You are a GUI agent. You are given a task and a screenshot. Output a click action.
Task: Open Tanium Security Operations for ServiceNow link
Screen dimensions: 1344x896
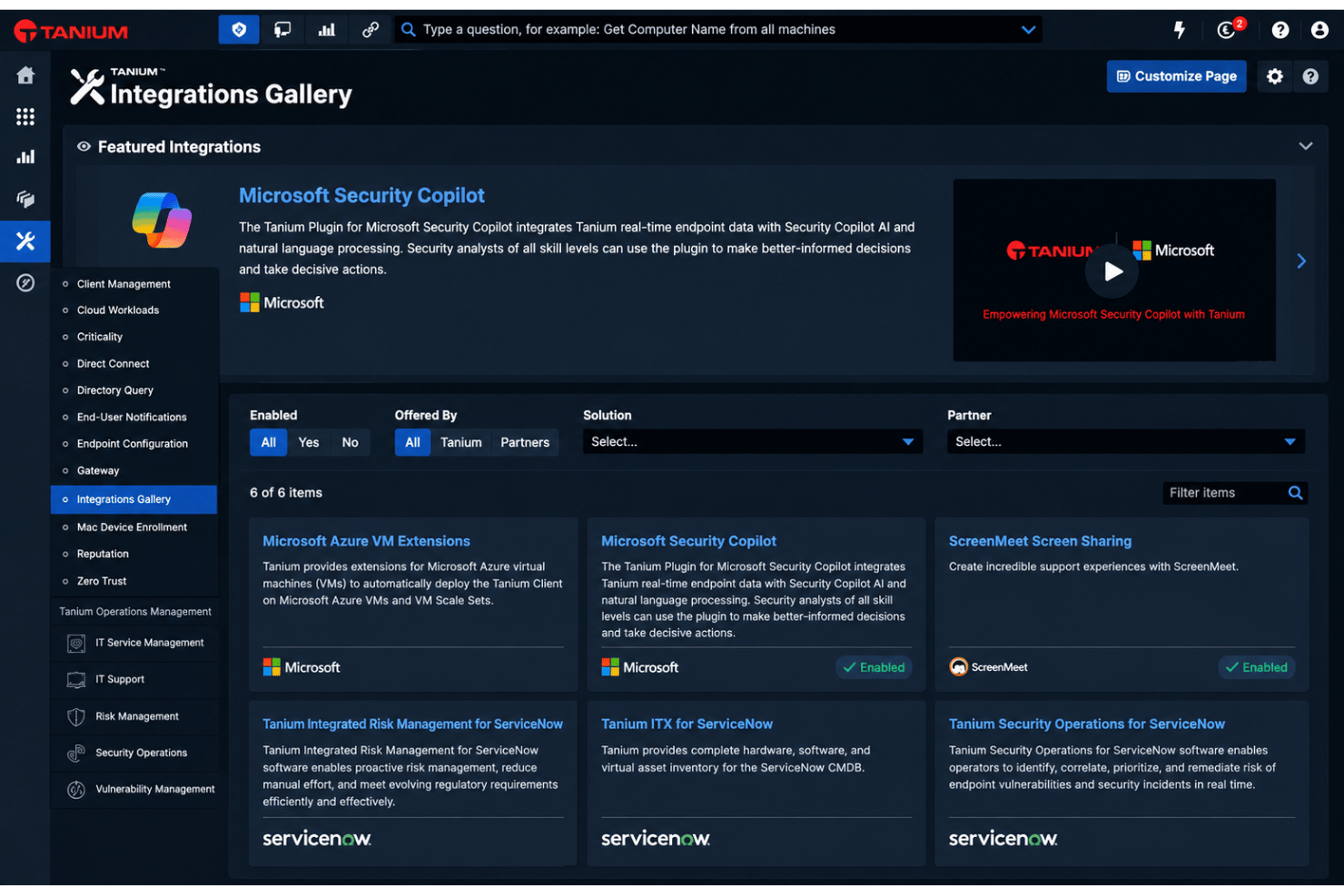[x=1086, y=724]
